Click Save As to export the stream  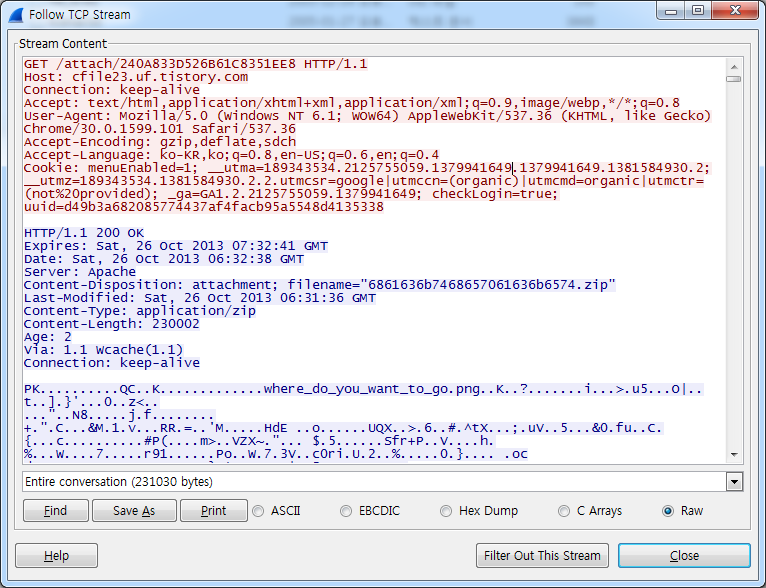pyautogui.click(x=133, y=511)
